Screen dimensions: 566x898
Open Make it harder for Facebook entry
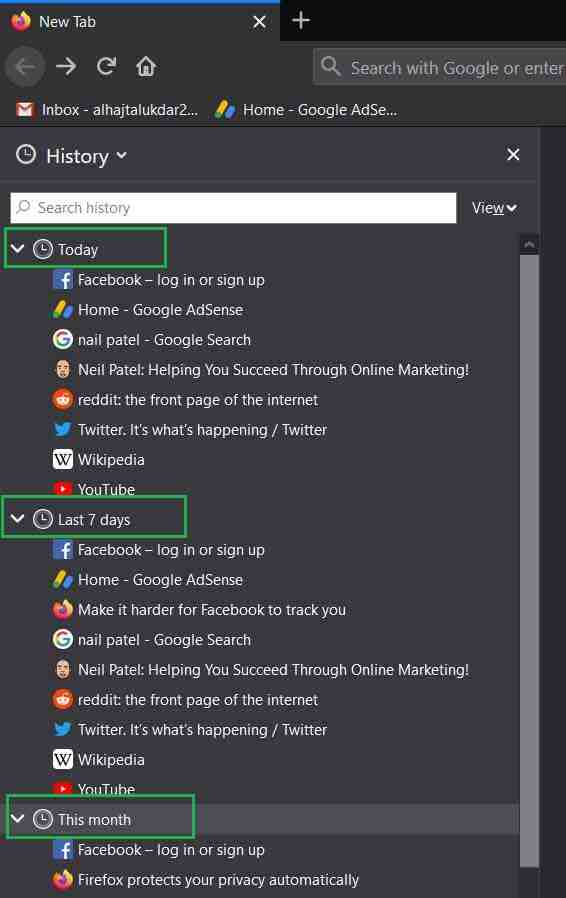click(x=200, y=609)
